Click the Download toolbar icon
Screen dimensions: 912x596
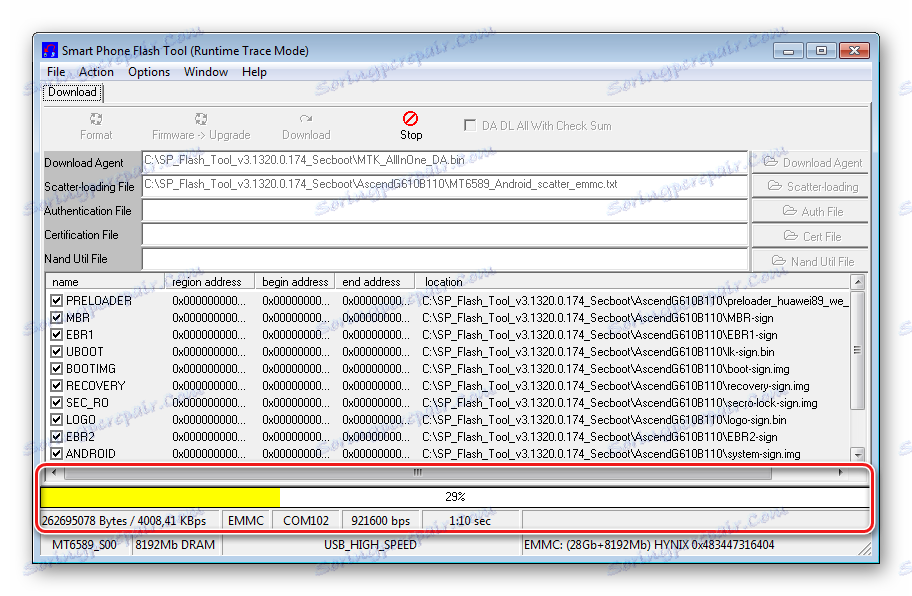tap(306, 119)
